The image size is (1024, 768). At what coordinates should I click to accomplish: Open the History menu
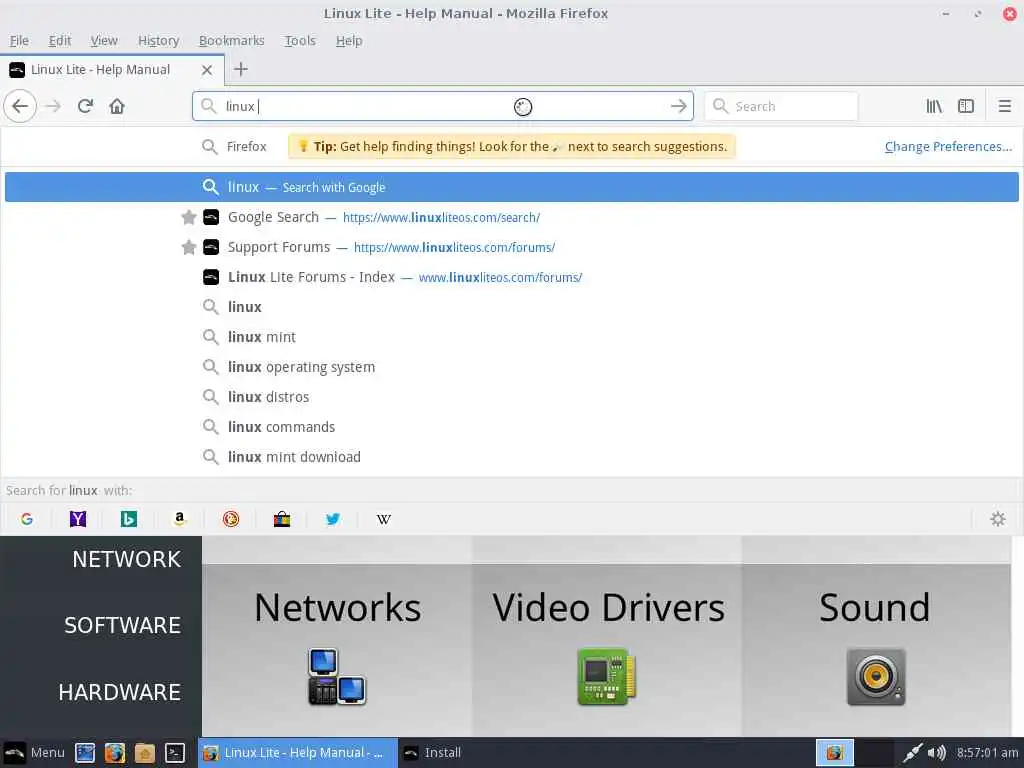(x=158, y=40)
